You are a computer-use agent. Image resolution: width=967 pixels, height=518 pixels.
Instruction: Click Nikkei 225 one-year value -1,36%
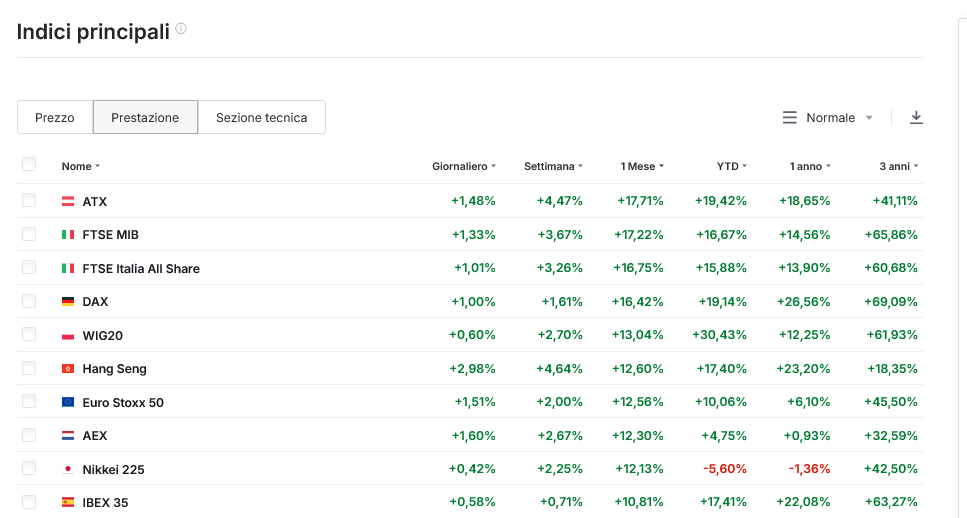(809, 469)
